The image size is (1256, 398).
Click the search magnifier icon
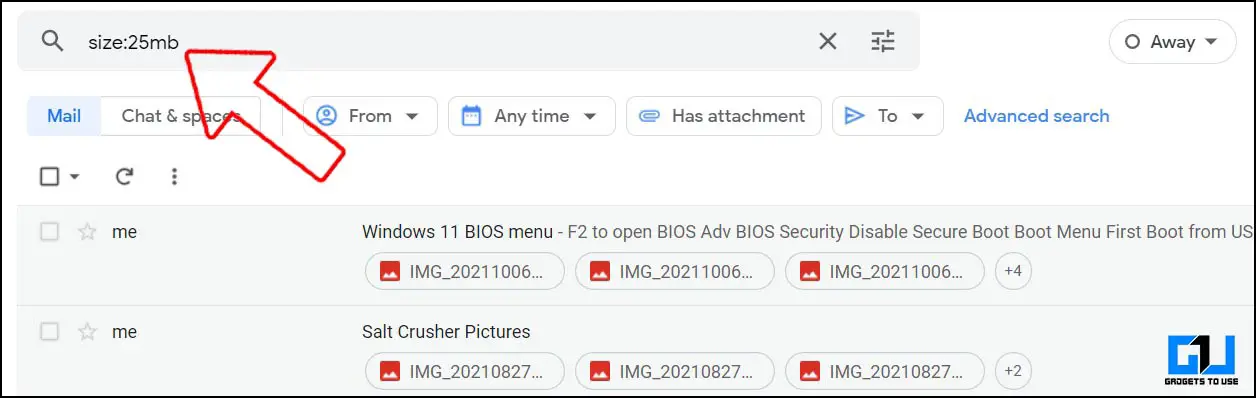point(52,41)
